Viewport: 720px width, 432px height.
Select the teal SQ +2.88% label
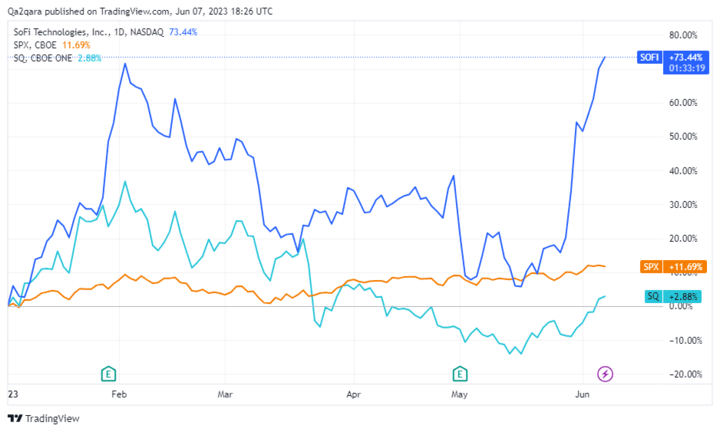(673, 297)
